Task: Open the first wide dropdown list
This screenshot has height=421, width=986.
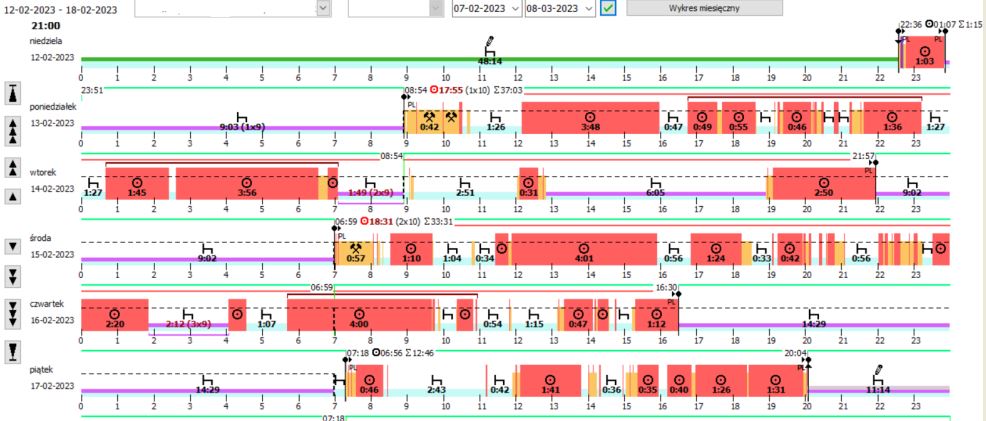Action: point(323,8)
